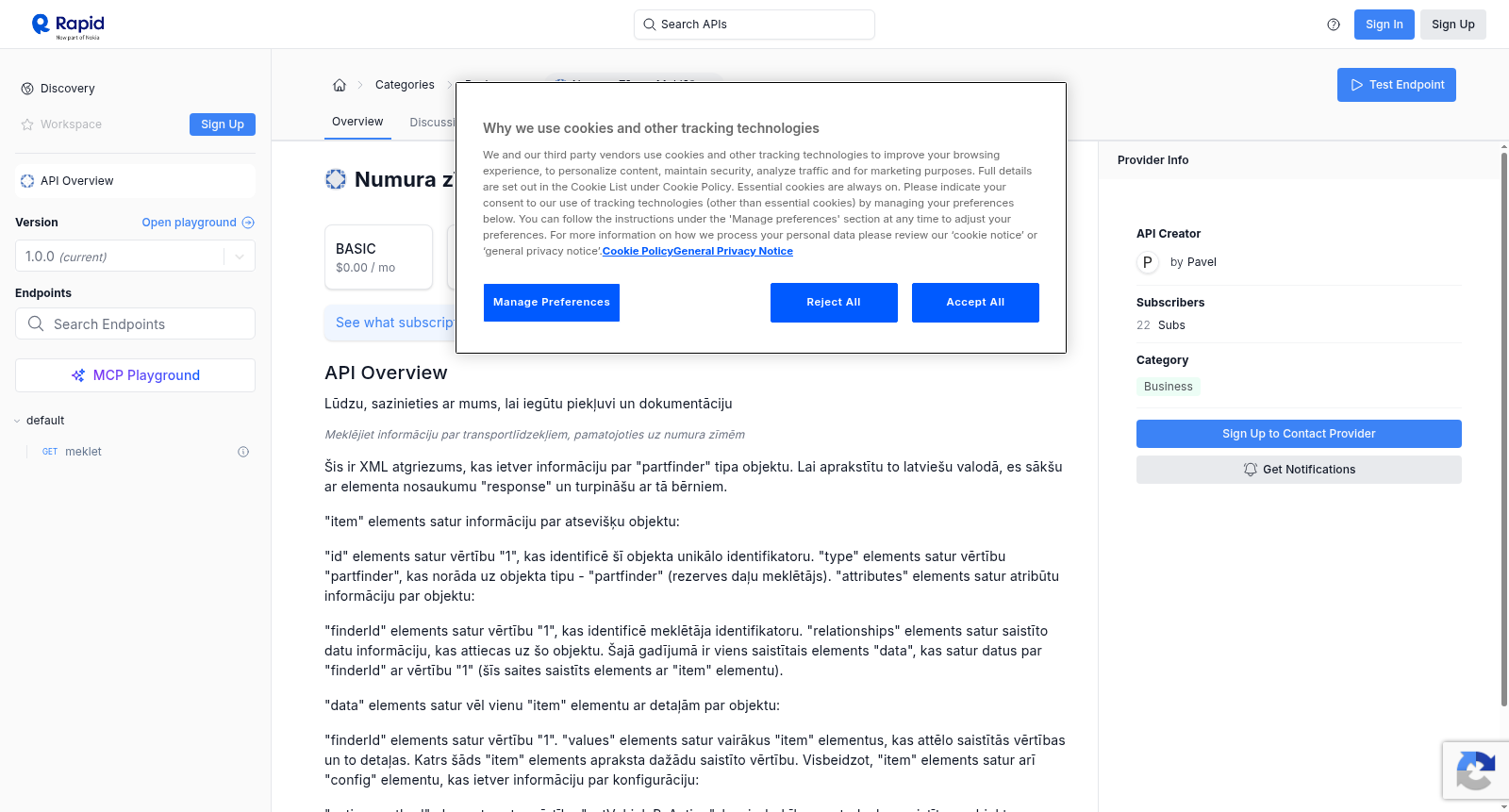The width and height of the screenshot is (1509, 812).
Task: Click the Open playground arrow icon
Action: pyautogui.click(x=248, y=223)
